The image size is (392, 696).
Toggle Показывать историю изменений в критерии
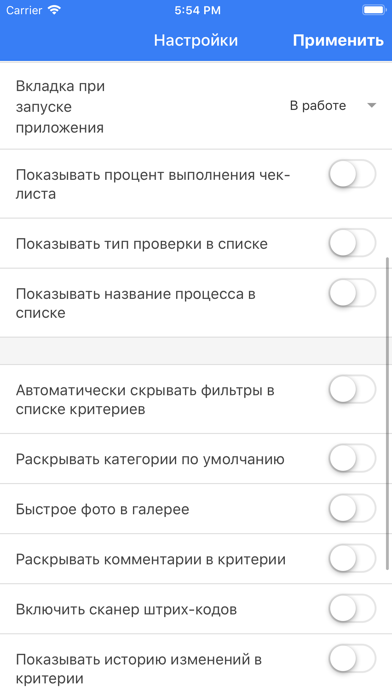coord(352,659)
